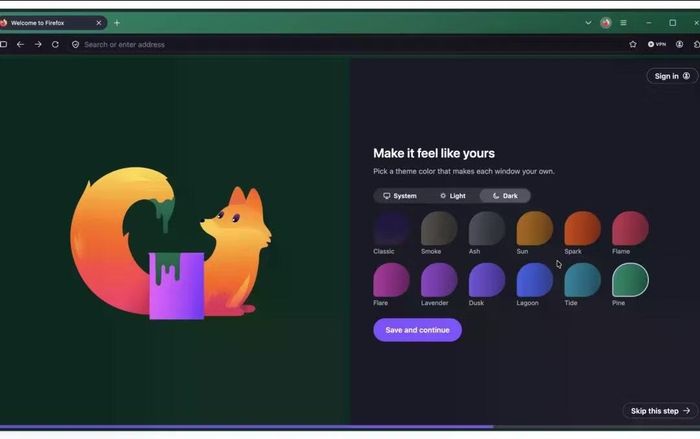This screenshot has width=700, height=439.
Task: Open the hamburger application menu
Action: (x=623, y=23)
